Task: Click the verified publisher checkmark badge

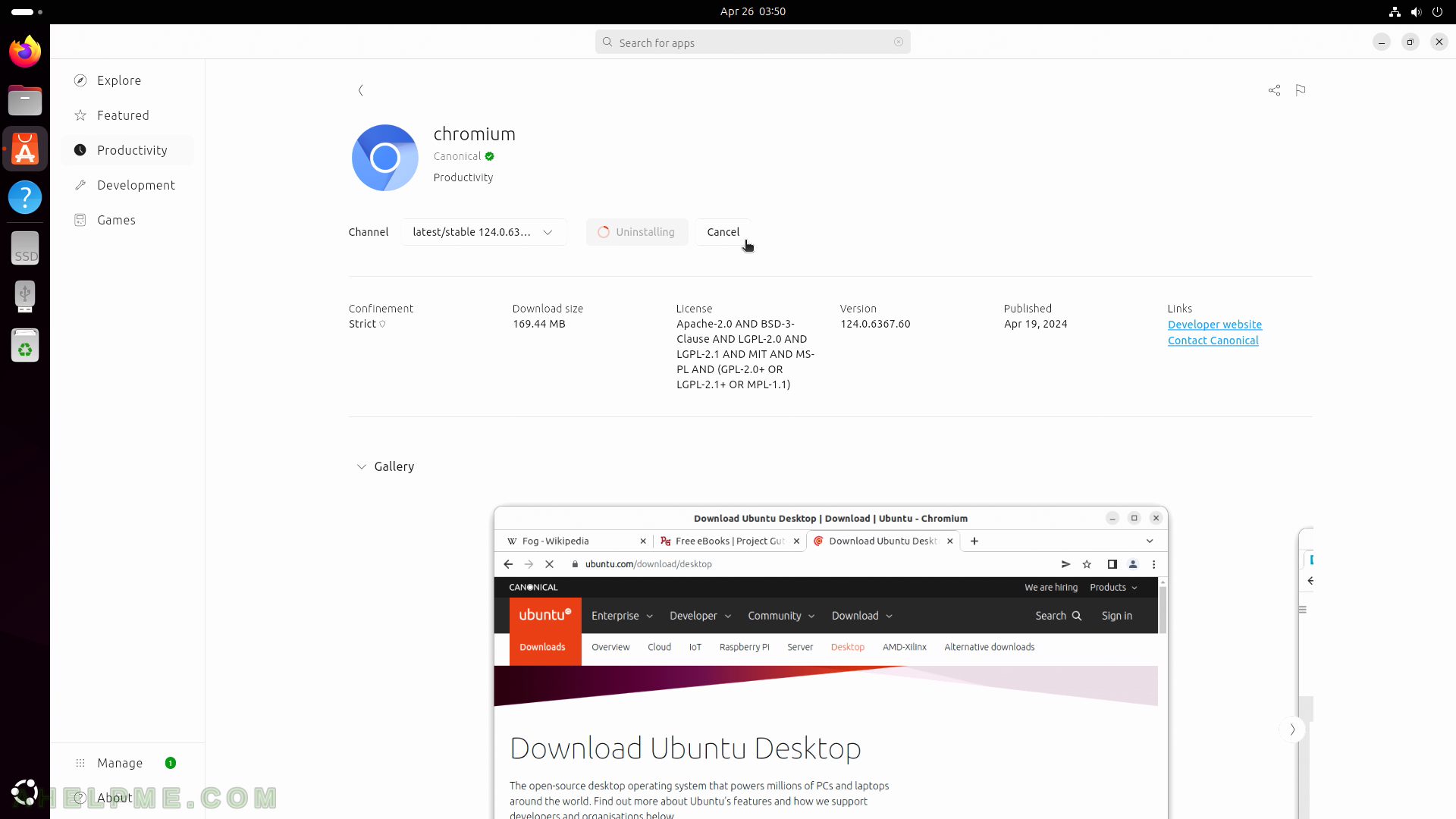Action: tap(490, 156)
